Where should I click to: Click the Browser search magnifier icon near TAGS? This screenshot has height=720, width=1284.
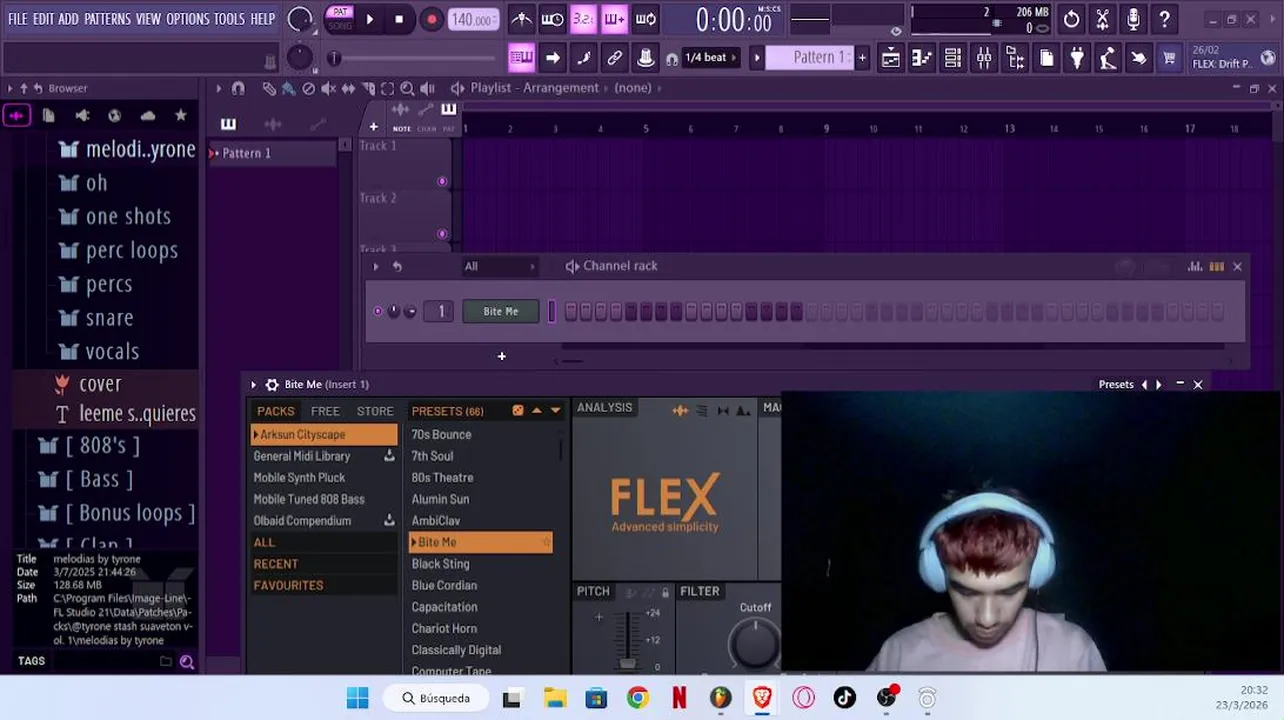pos(187,661)
